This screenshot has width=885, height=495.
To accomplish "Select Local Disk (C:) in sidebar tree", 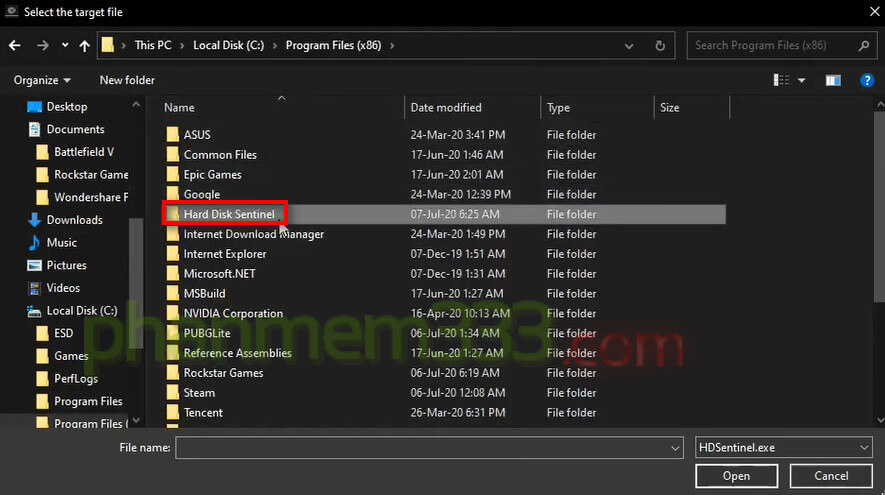I will [81, 311].
